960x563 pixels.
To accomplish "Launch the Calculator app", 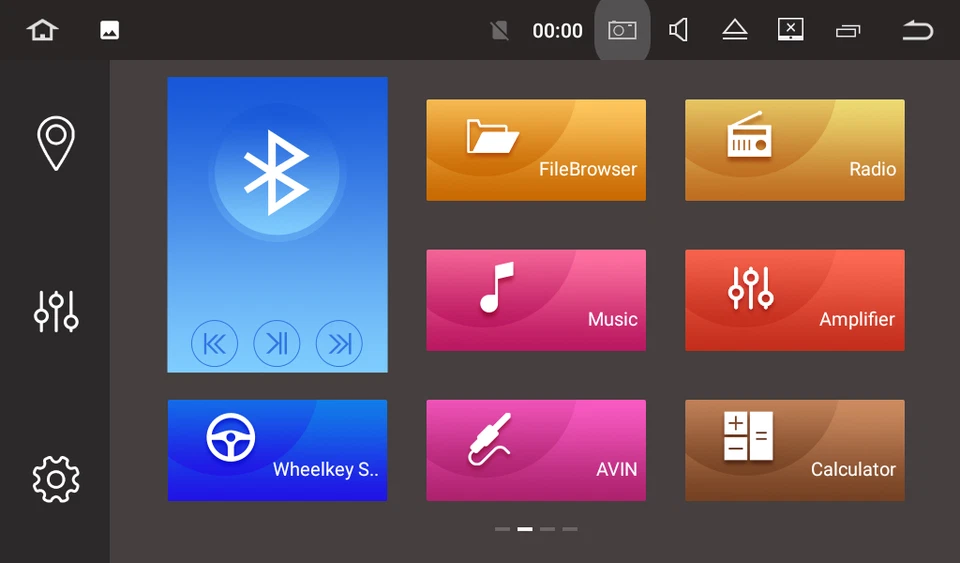I will pos(795,450).
